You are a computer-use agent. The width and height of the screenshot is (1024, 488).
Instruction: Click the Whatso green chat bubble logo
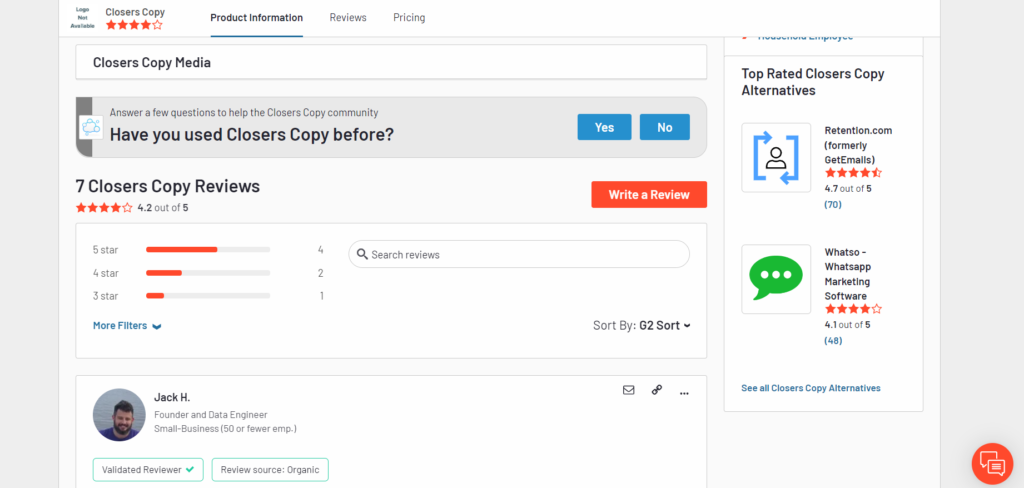[776, 279]
